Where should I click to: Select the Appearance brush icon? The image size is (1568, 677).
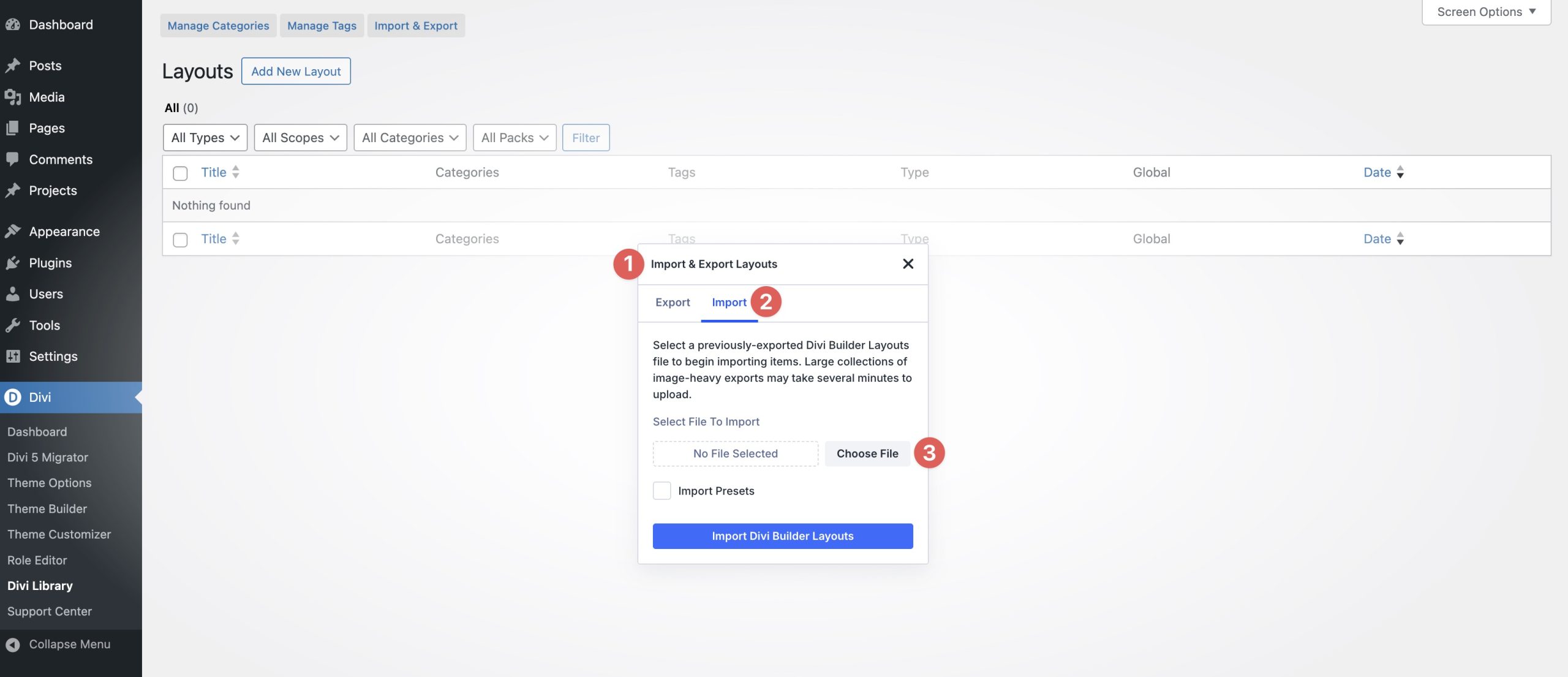tap(13, 231)
